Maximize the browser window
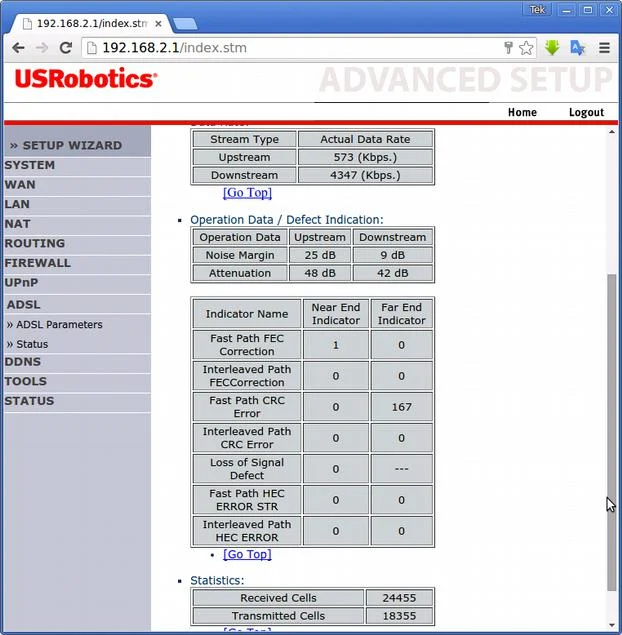The width and height of the screenshot is (622, 635). [x=588, y=9]
